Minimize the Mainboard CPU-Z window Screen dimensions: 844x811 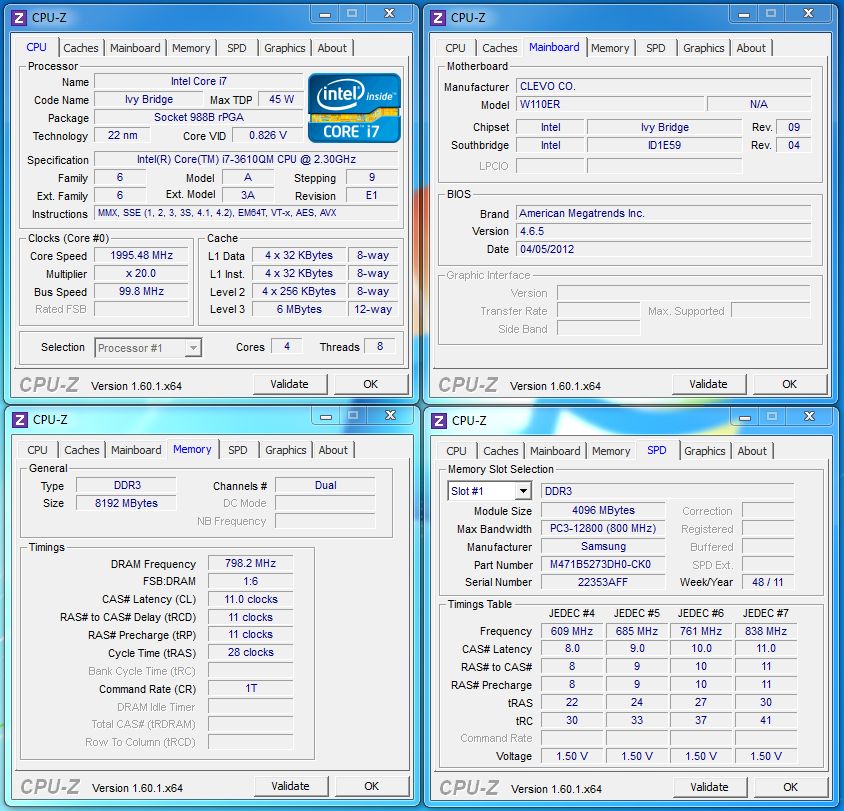coord(744,15)
